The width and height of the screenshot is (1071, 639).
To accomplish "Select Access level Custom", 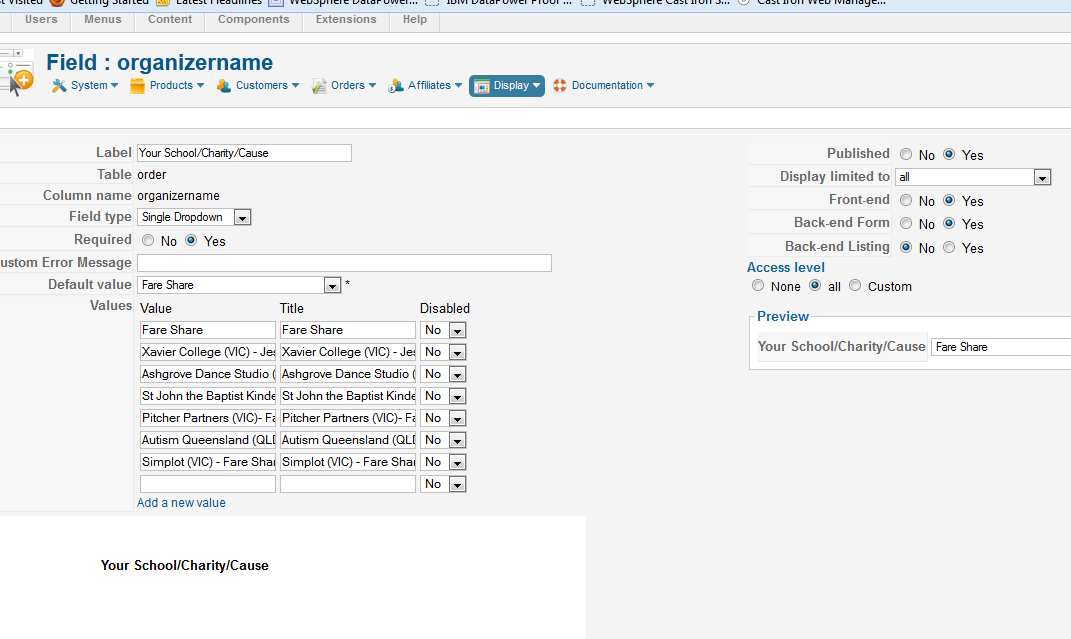I will [855, 285].
